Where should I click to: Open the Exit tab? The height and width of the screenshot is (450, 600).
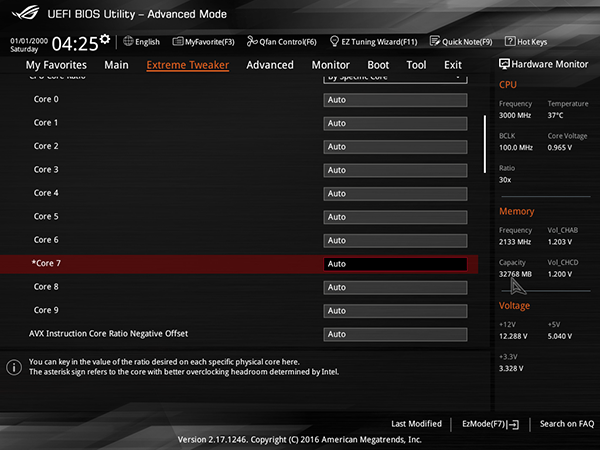(x=453, y=65)
